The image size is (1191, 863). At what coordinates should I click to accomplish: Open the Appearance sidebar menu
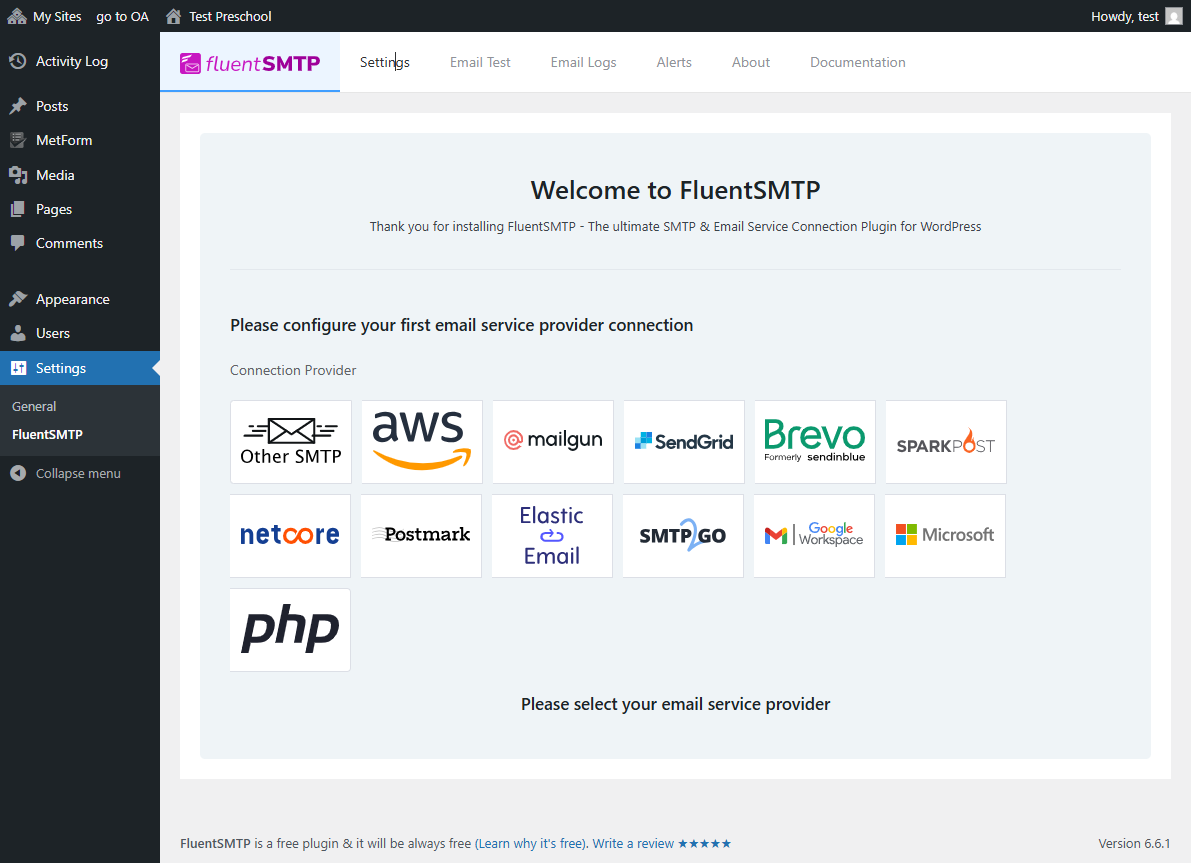point(72,299)
